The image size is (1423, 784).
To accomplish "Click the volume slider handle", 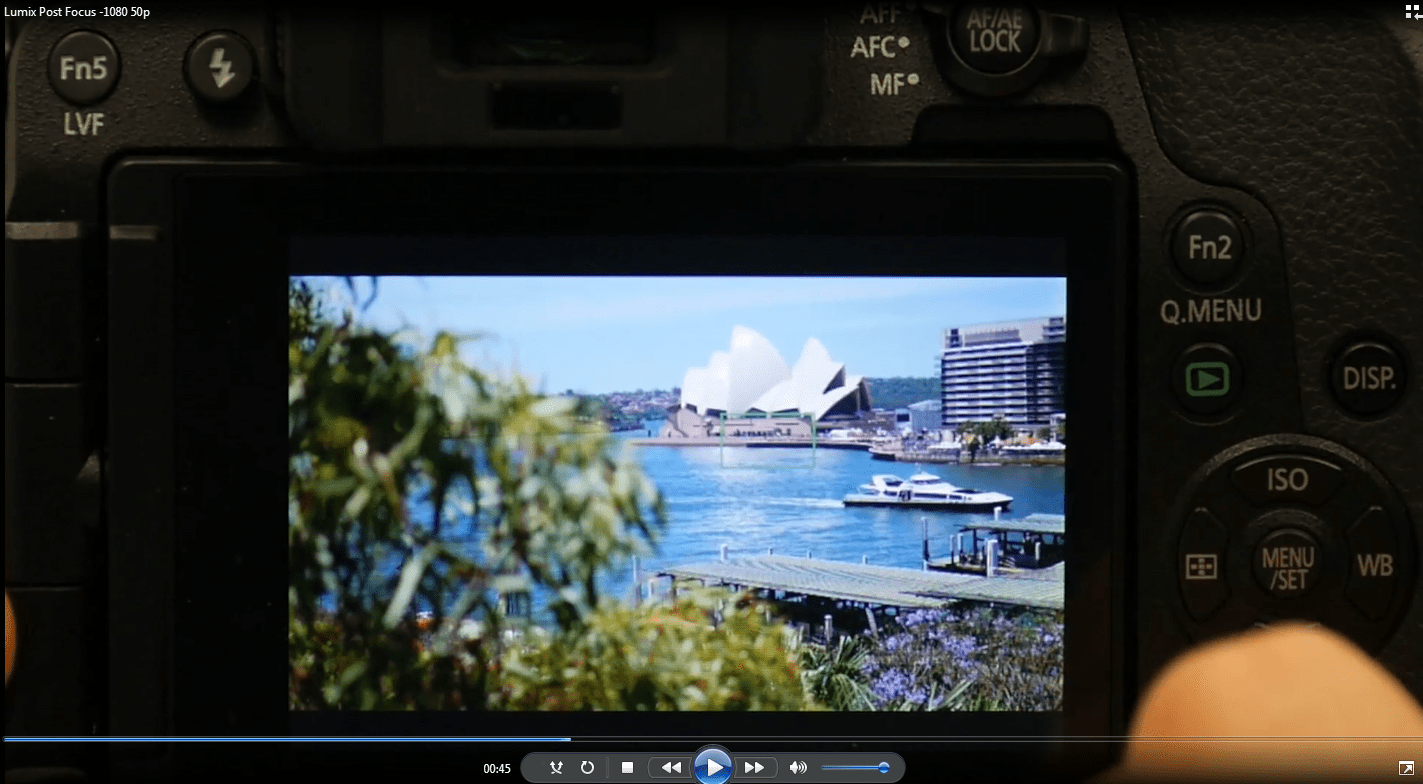I will (x=884, y=768).
